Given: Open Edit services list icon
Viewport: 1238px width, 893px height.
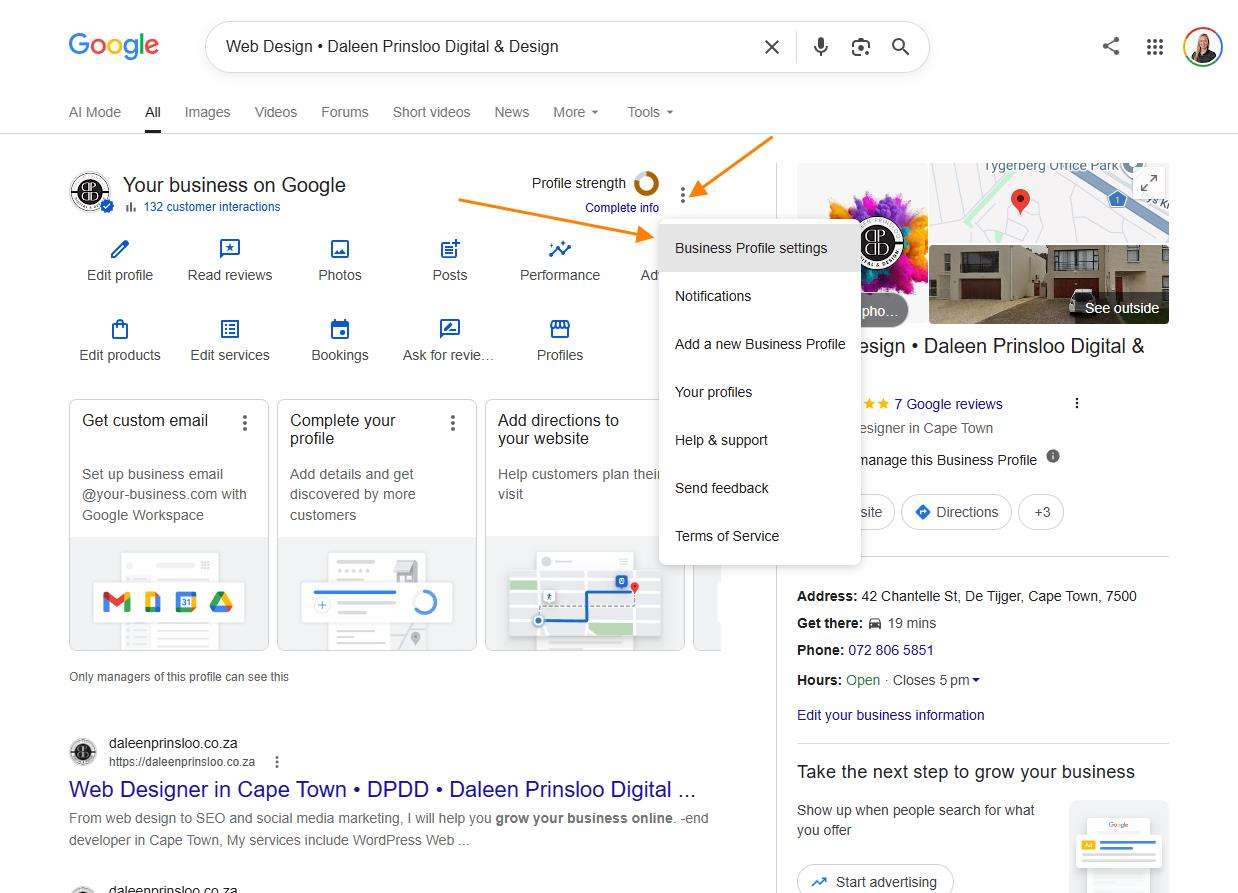Looking at the screenshot, I should pyautogui.click(x=230, y=329).
